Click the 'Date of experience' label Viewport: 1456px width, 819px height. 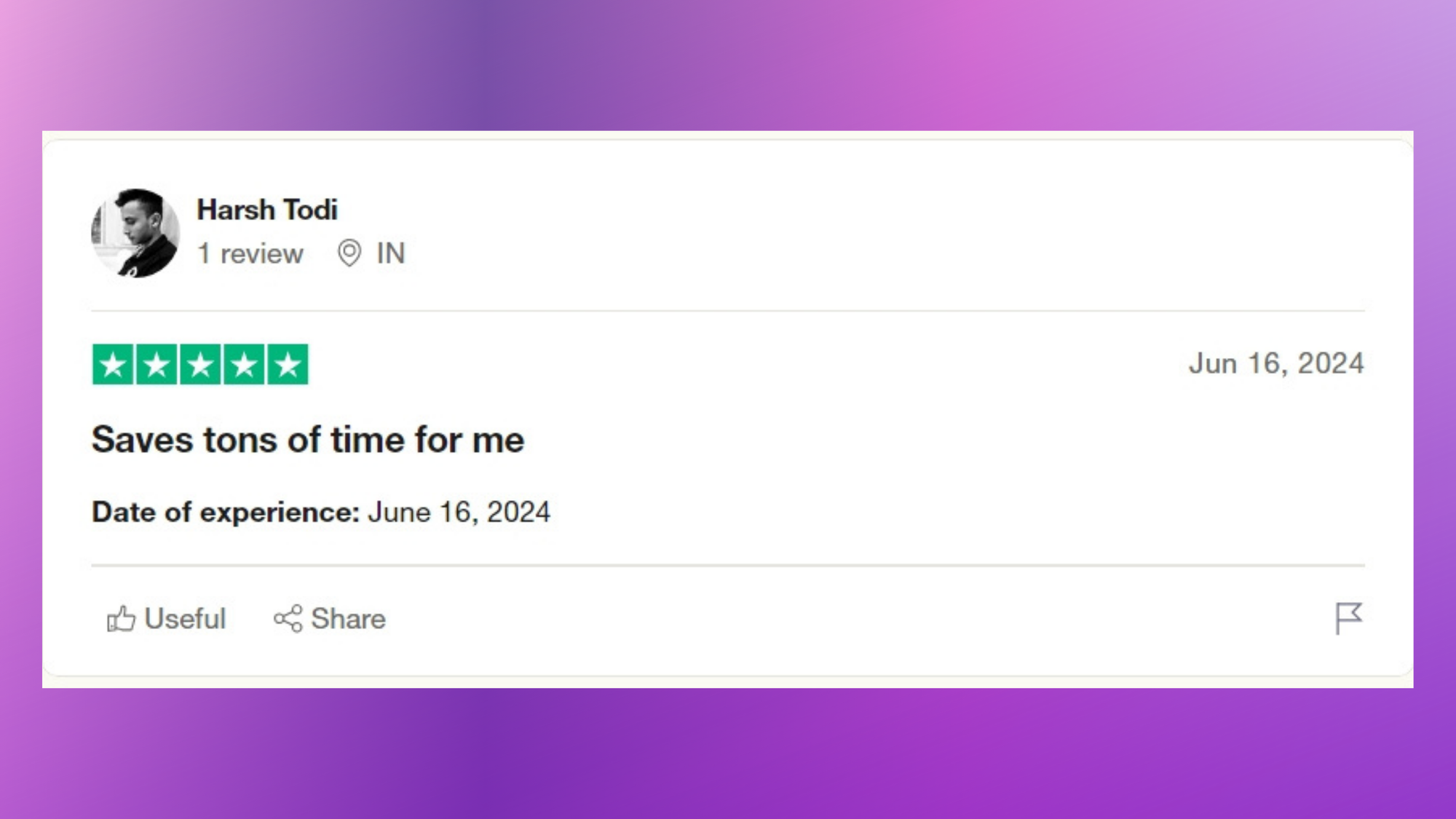[x=226, y=512]
